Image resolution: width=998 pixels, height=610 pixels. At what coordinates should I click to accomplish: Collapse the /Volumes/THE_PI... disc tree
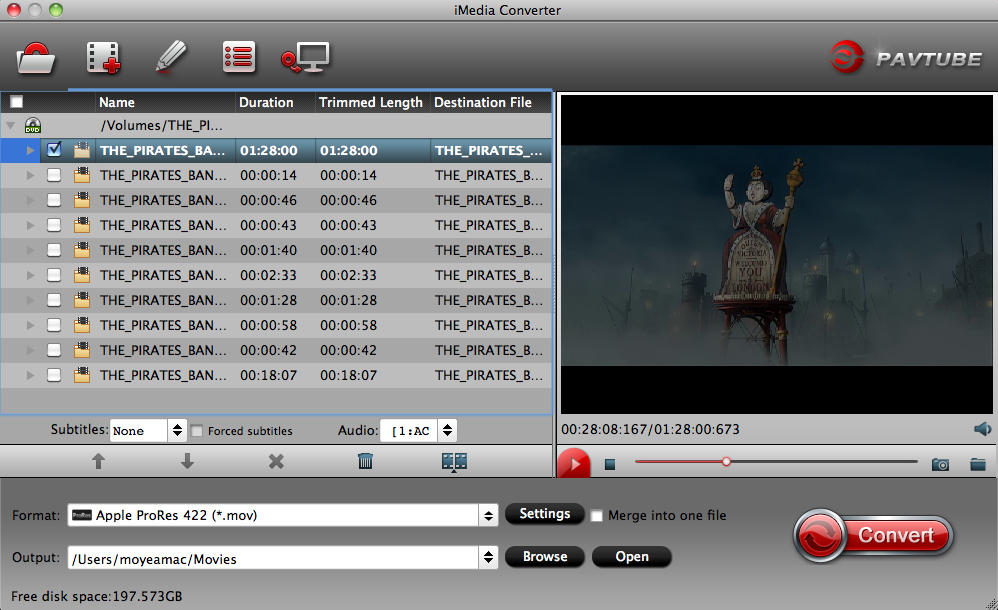coord(11,125)
